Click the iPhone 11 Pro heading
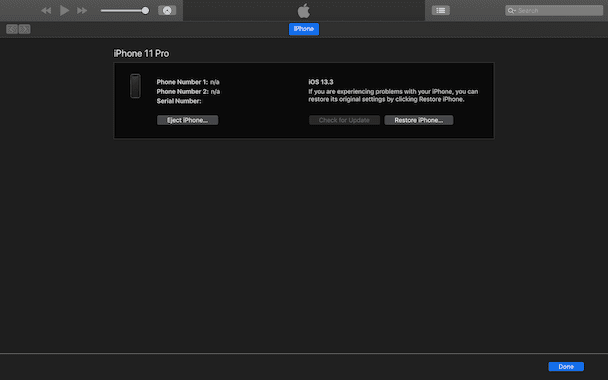Viewport: 608px width, 380px height. [141, 54]
